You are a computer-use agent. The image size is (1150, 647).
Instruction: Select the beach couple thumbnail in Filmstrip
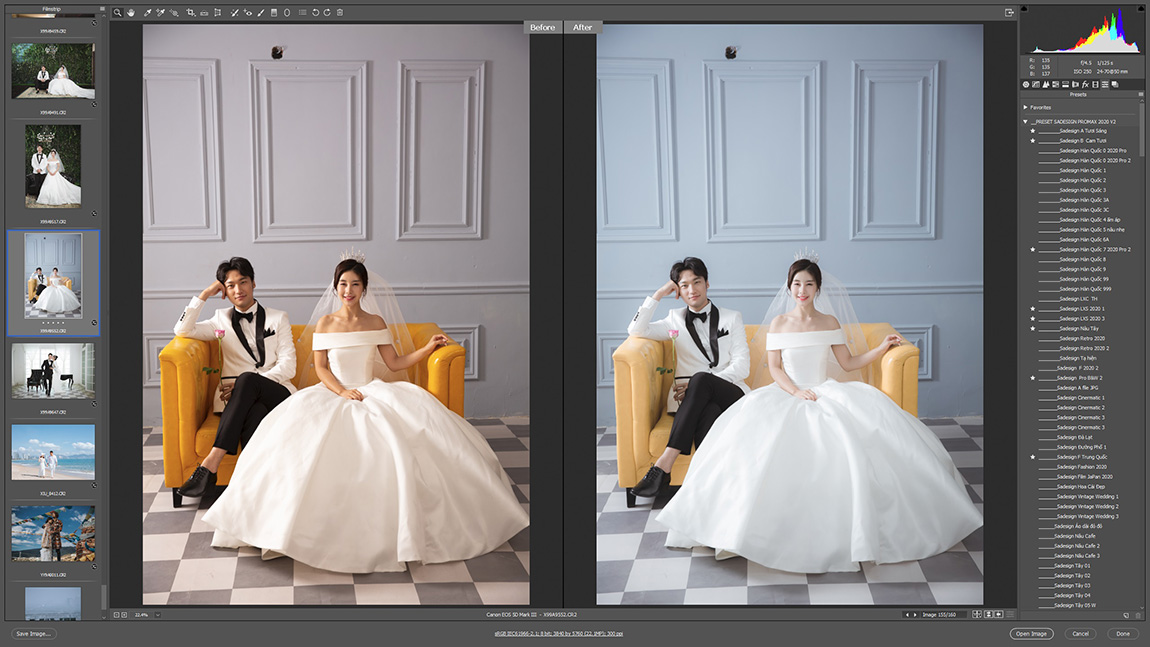point(53,451)
